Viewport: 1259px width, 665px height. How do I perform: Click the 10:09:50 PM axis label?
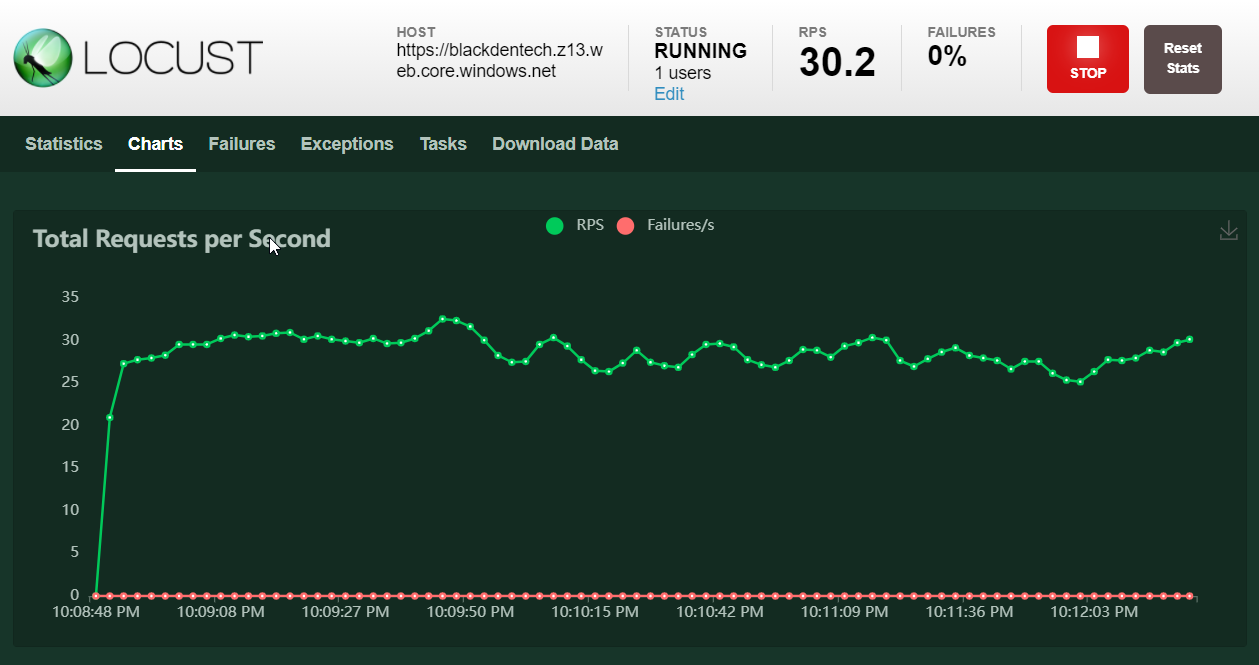click(x=470, y=612)
